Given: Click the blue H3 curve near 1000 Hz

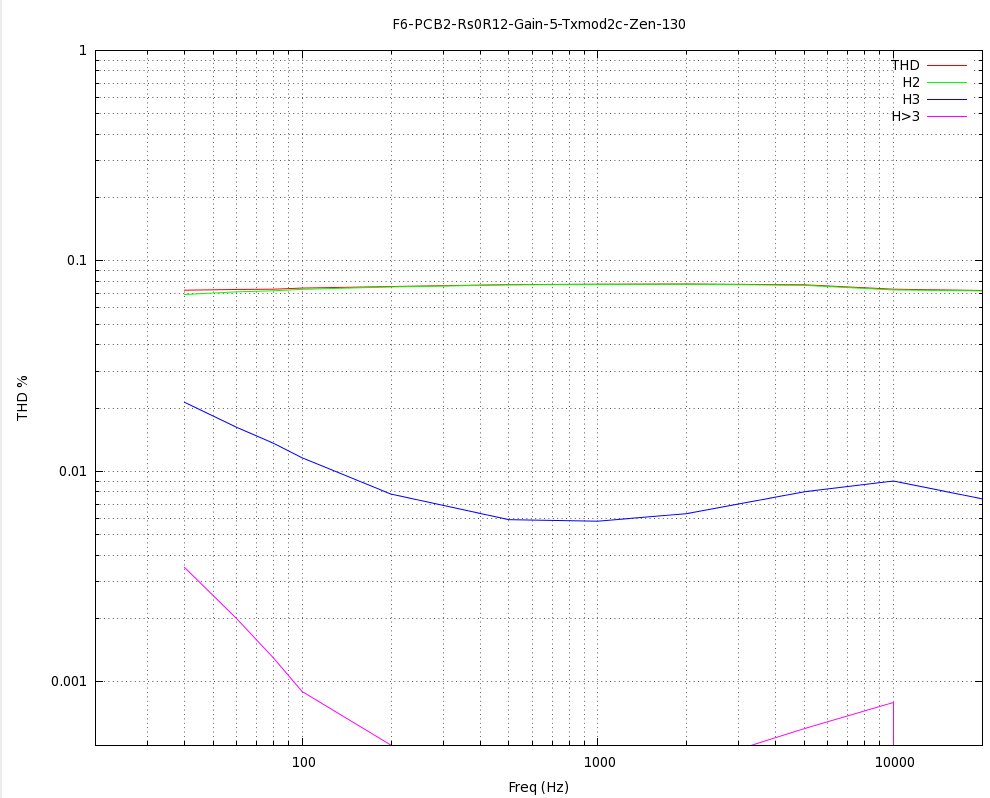Looking at the screenshot, I should 598,521.
